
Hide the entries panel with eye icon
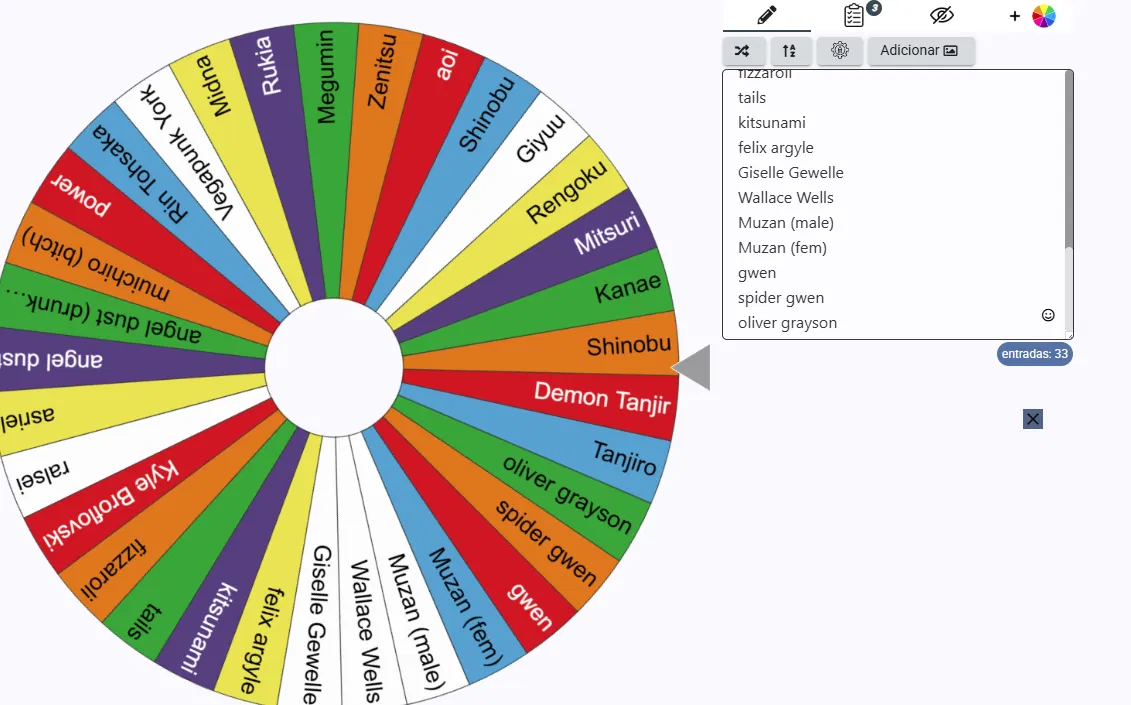coord(942,15)
